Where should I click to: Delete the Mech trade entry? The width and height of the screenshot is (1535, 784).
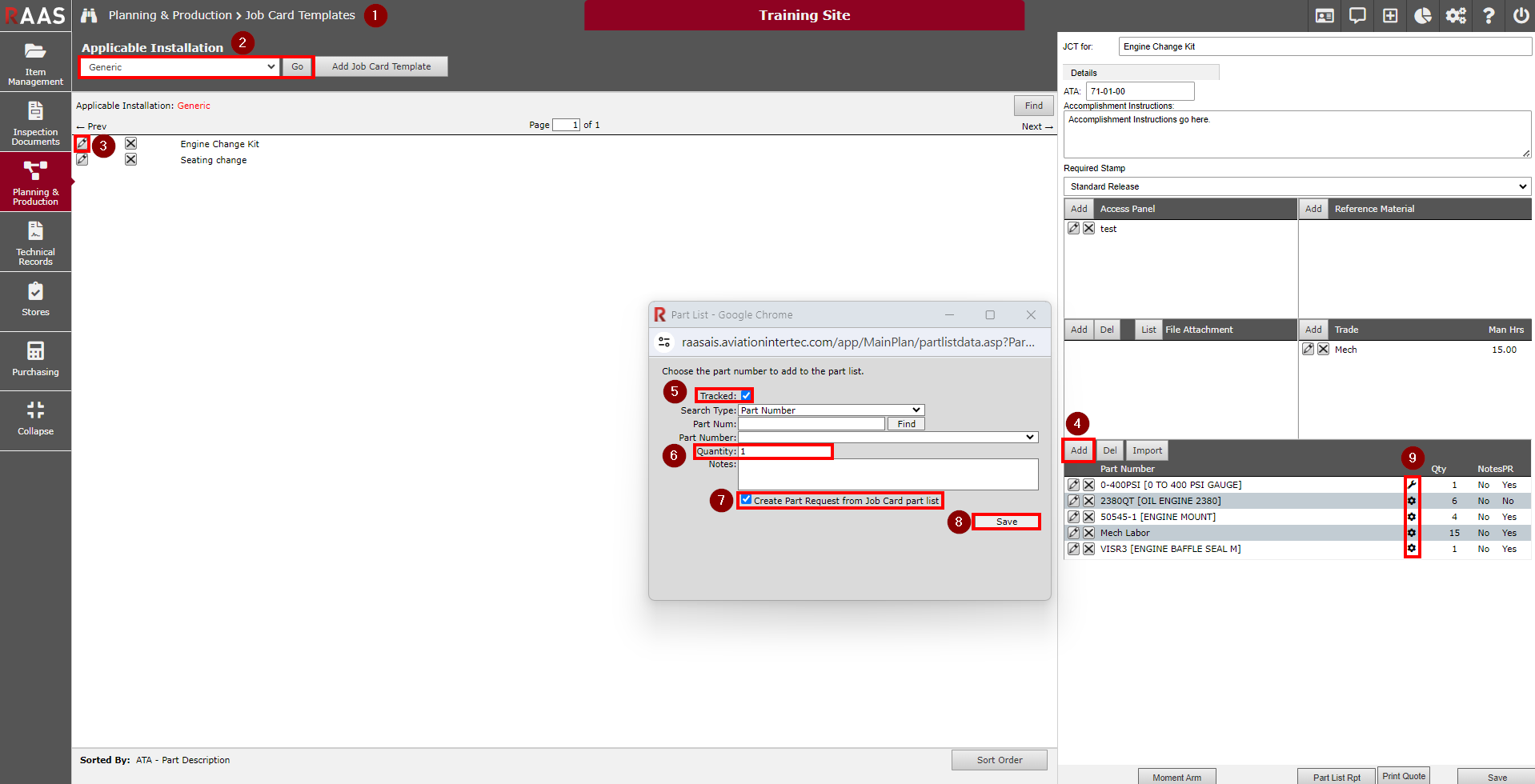tap(1323, 350)
